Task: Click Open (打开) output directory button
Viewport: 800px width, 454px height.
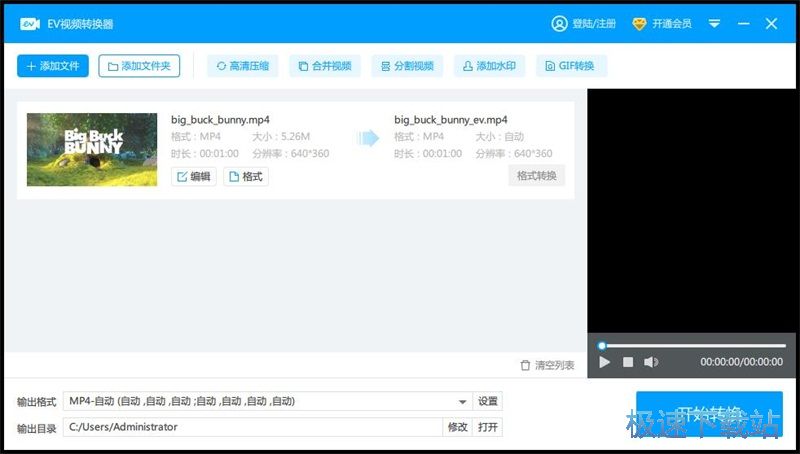Action: tap(488, 427)
